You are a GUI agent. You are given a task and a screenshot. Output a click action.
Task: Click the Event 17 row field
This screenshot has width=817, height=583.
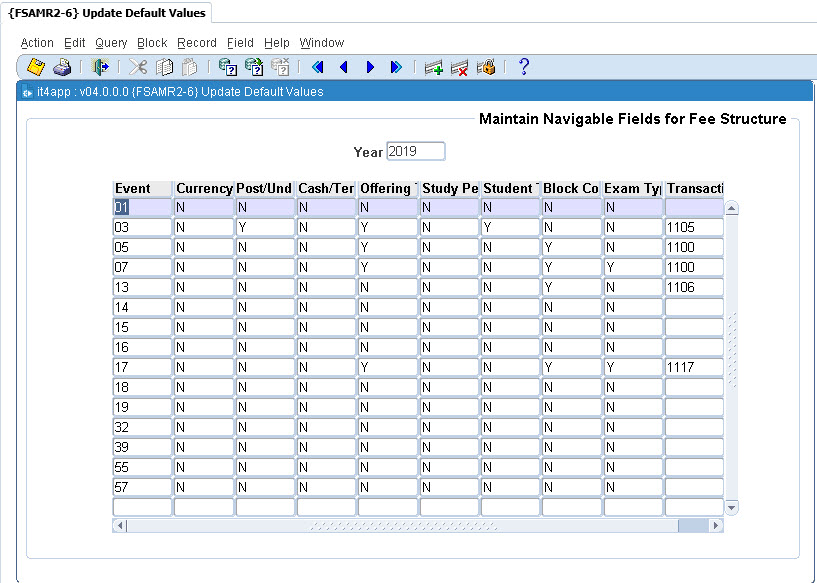pos(142,367)
